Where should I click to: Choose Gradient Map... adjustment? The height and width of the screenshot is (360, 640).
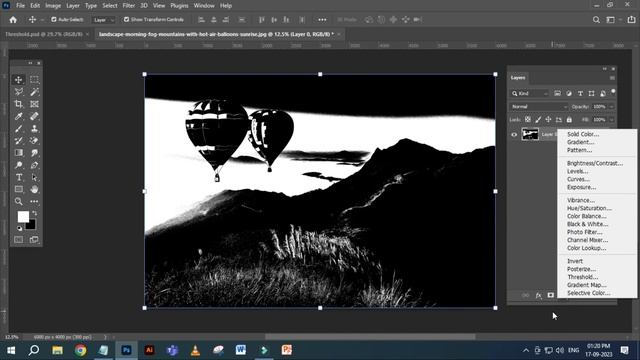point(587,285)
